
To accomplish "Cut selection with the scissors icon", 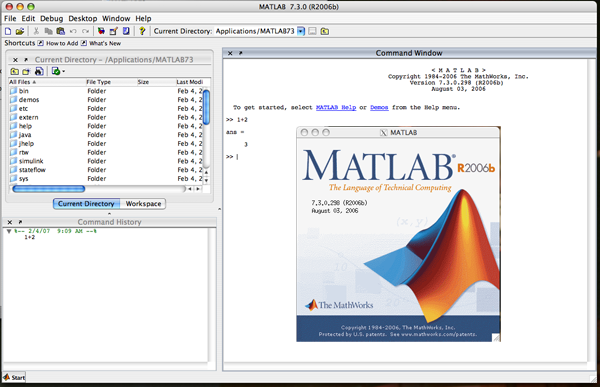I will pyautogui.click(x=36, y=31).
